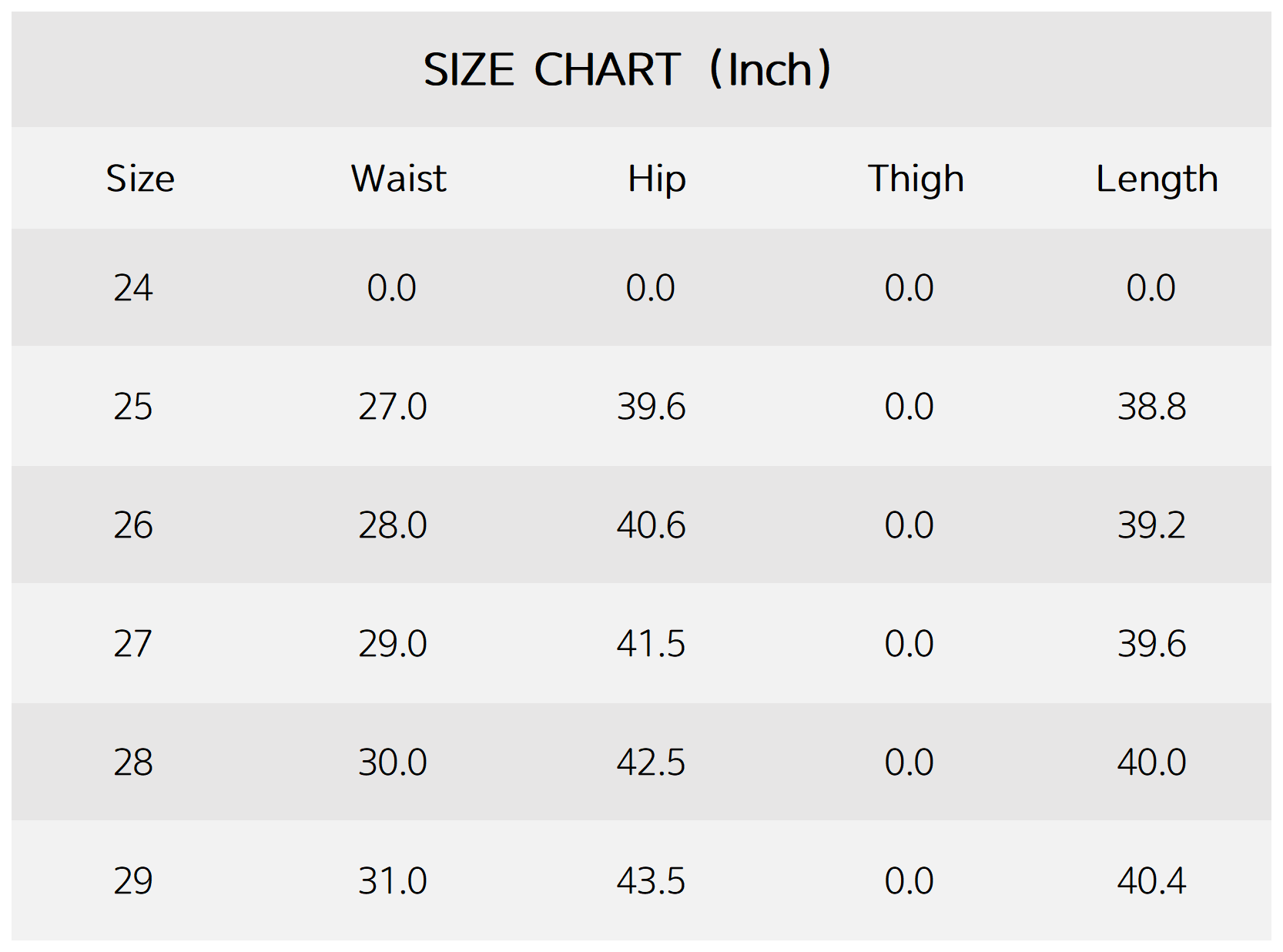Select the Hip column header

(656, 179)
